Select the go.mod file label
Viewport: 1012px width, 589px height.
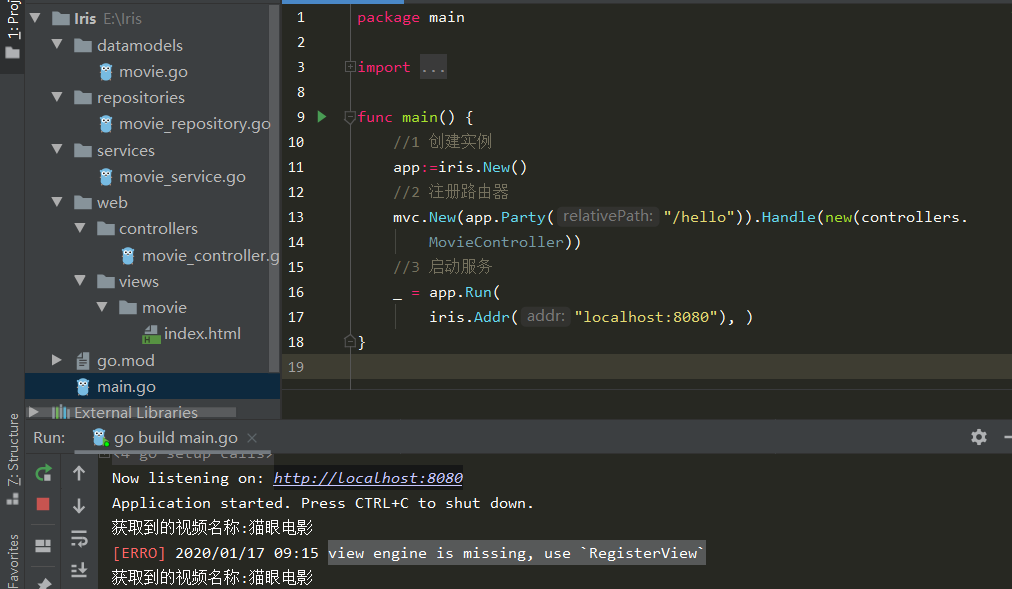click(x=126, y=361)
